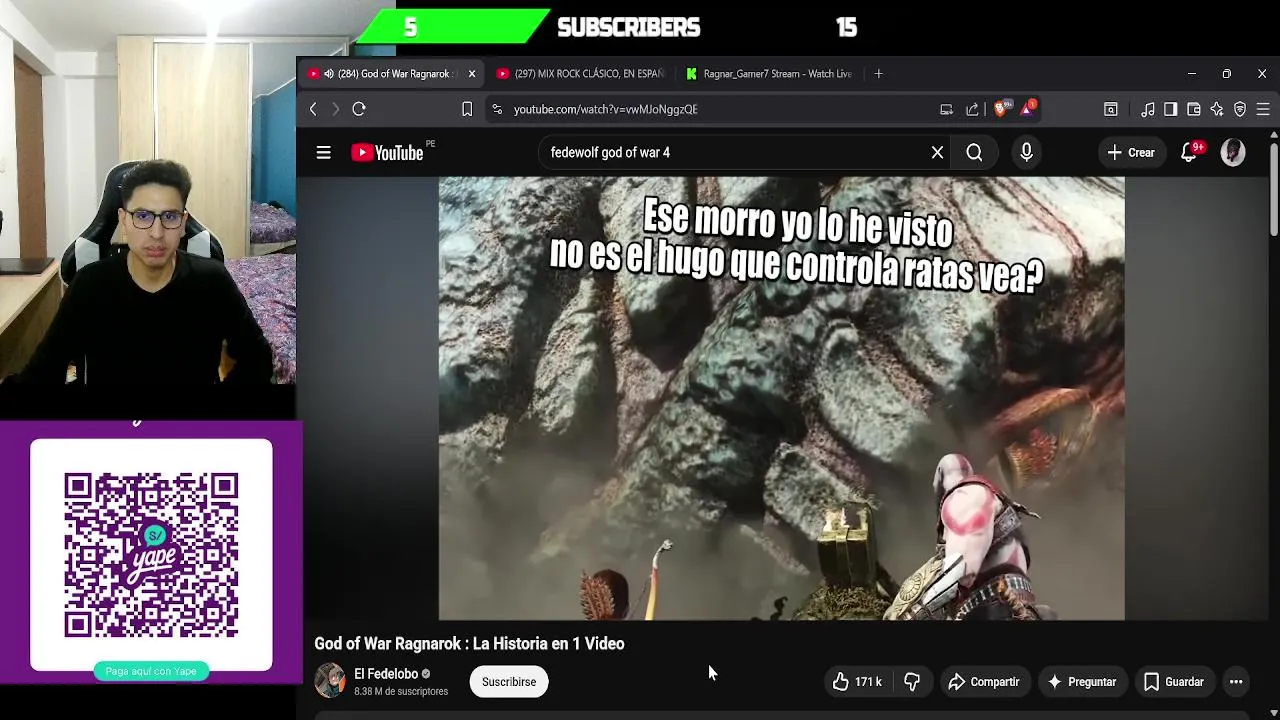Click the video title 'God of War Ragnarok : La Historia en 1 Video'
The image size is (1280, 720).
coord(469,644)
